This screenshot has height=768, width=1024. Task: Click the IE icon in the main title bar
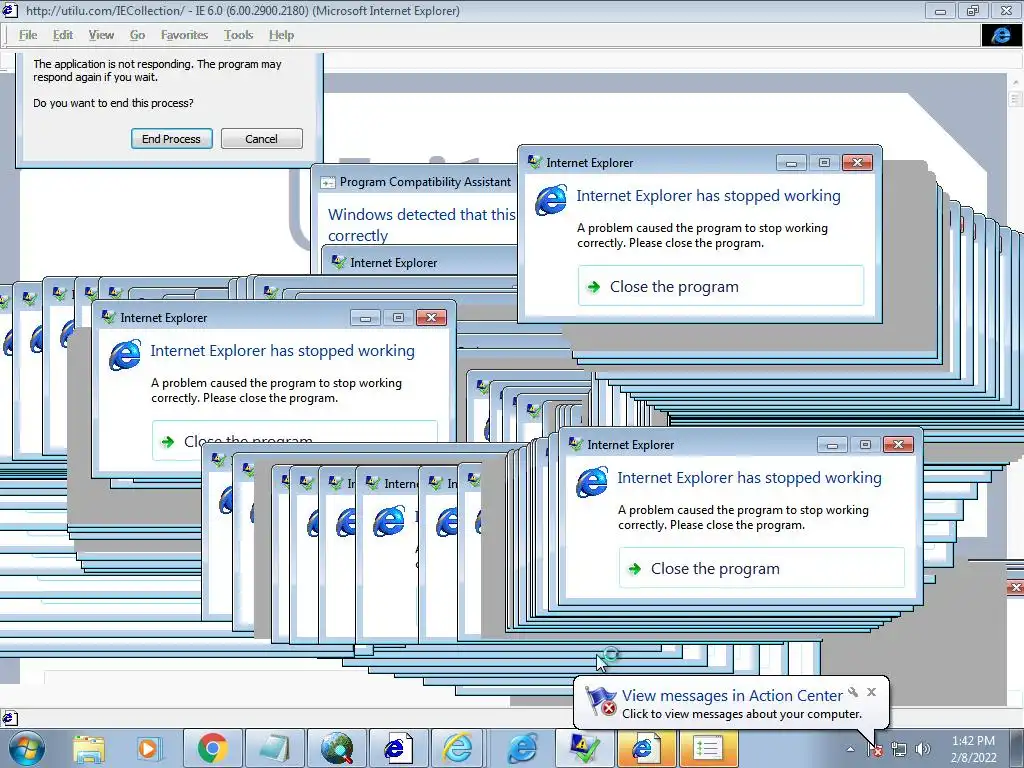pyautogui.click(x=10, y=10)
